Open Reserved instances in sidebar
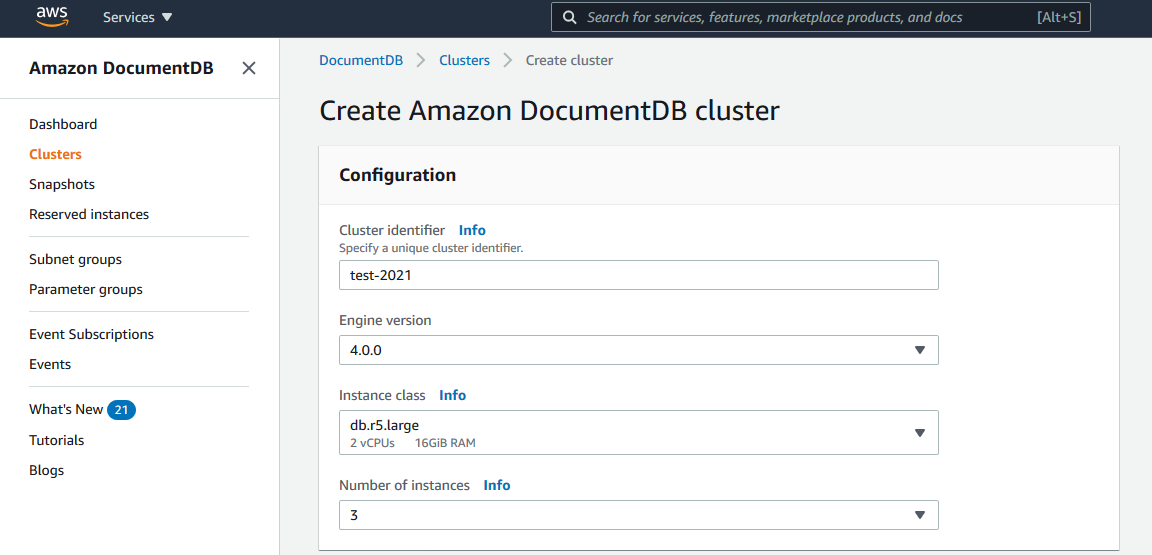1152x555 pixels. pyautogui.click(x=89, y=214)
